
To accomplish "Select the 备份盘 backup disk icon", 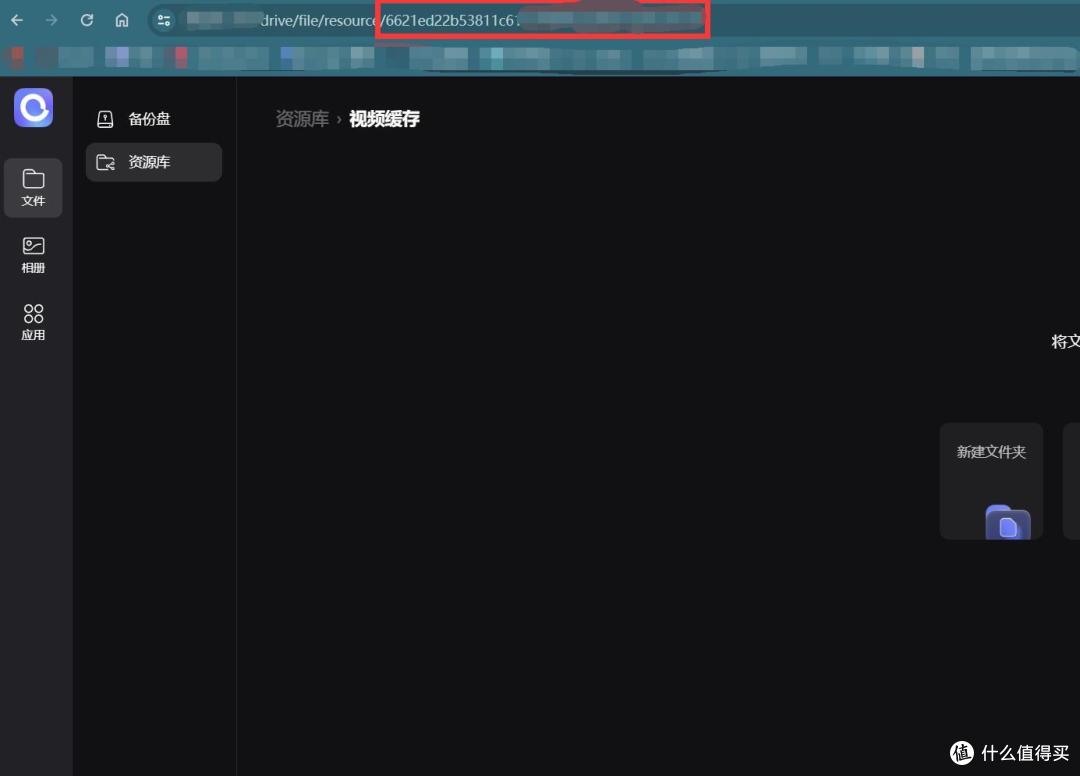I will click(x=105, y=118).
